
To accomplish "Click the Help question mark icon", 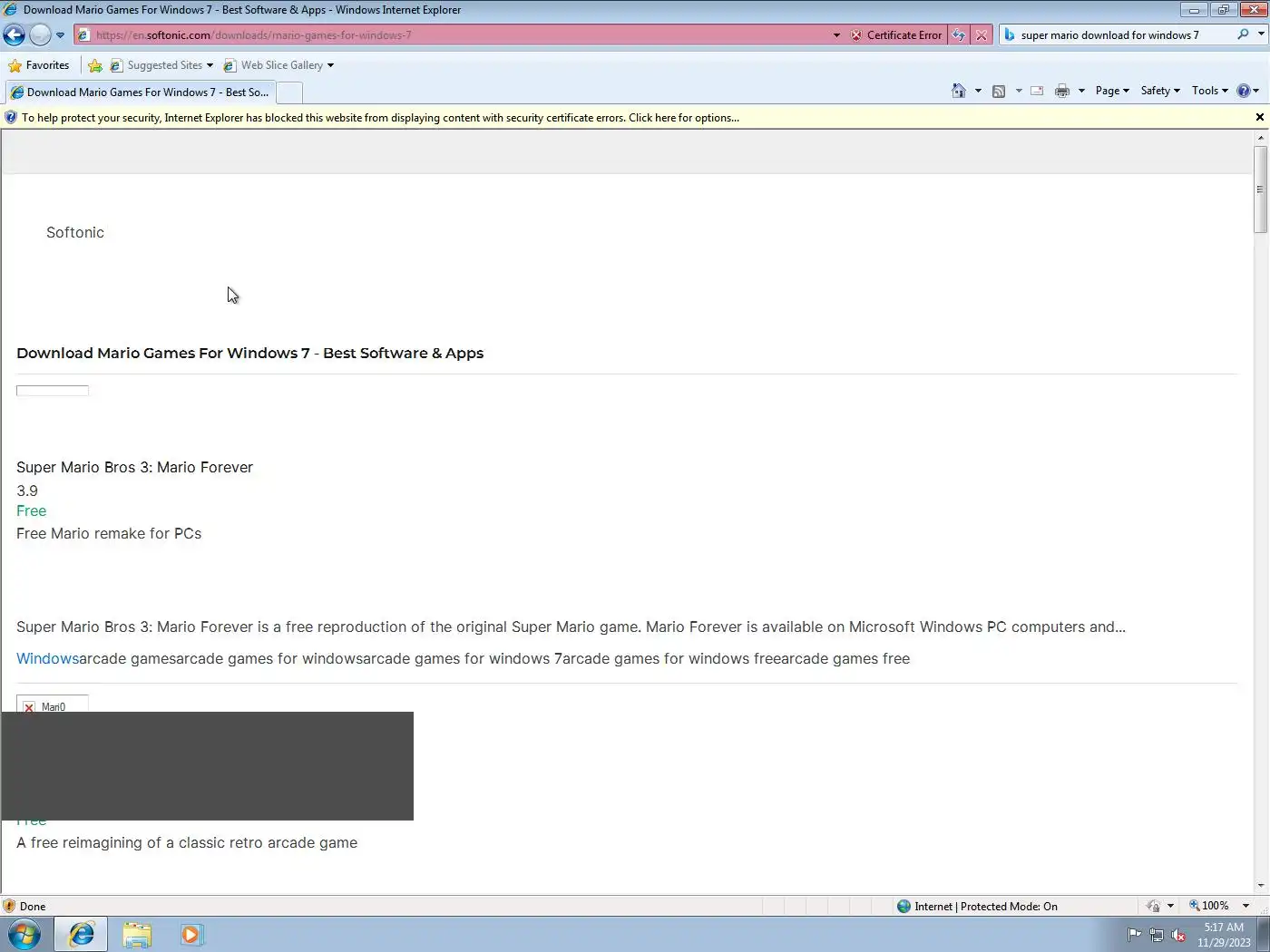I will [x=1244, y=91].
